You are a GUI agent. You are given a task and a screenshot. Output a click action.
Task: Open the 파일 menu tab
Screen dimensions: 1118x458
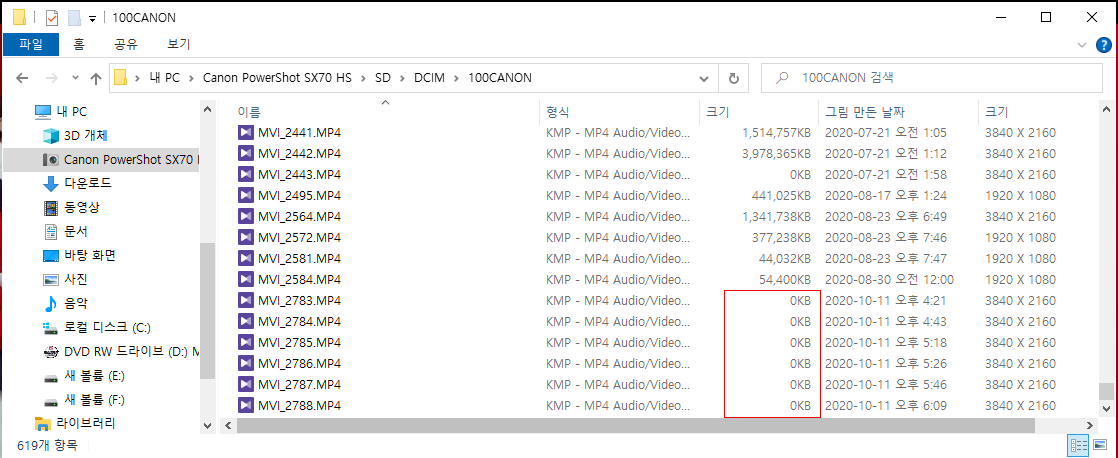(31, 44)
